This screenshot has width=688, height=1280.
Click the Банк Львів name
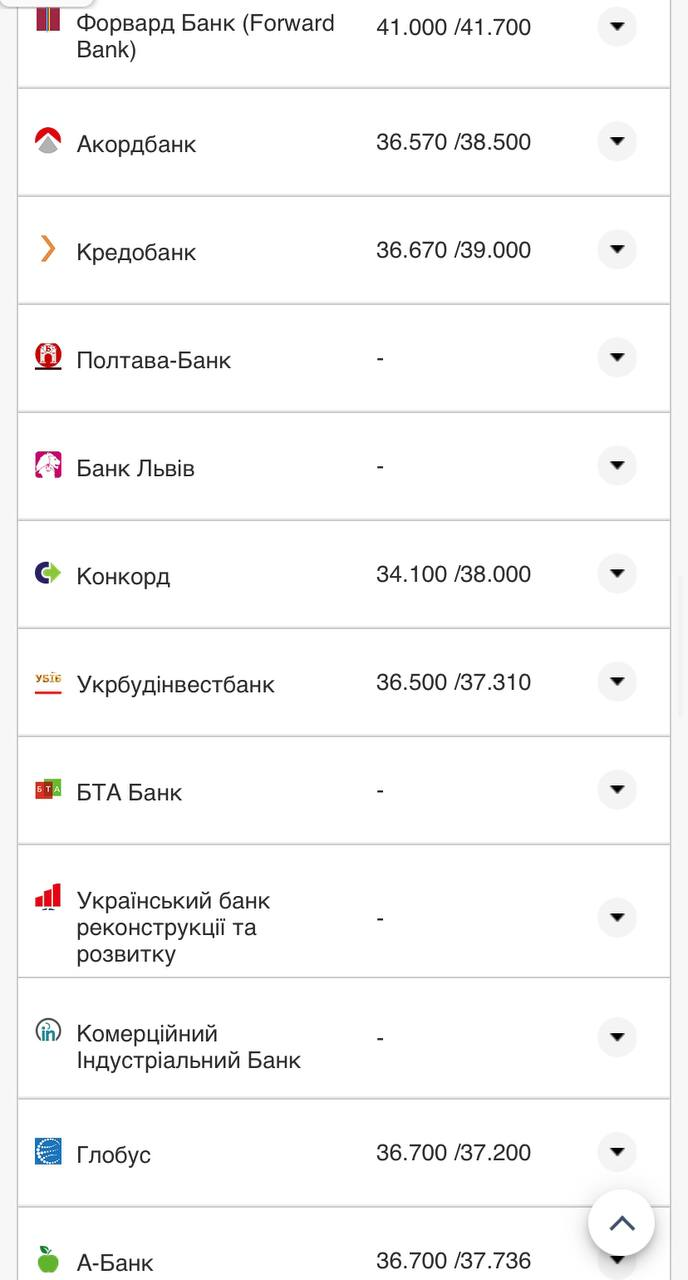coord(135,468)
